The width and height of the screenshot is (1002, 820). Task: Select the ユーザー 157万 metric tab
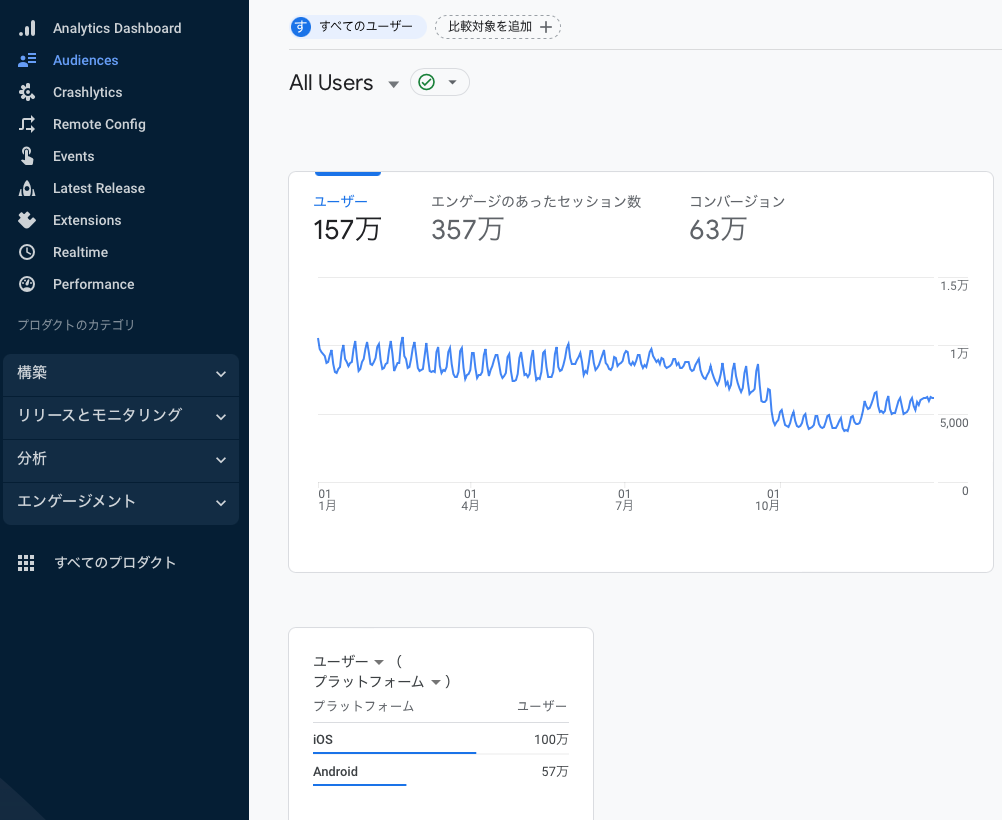(347, 219)
